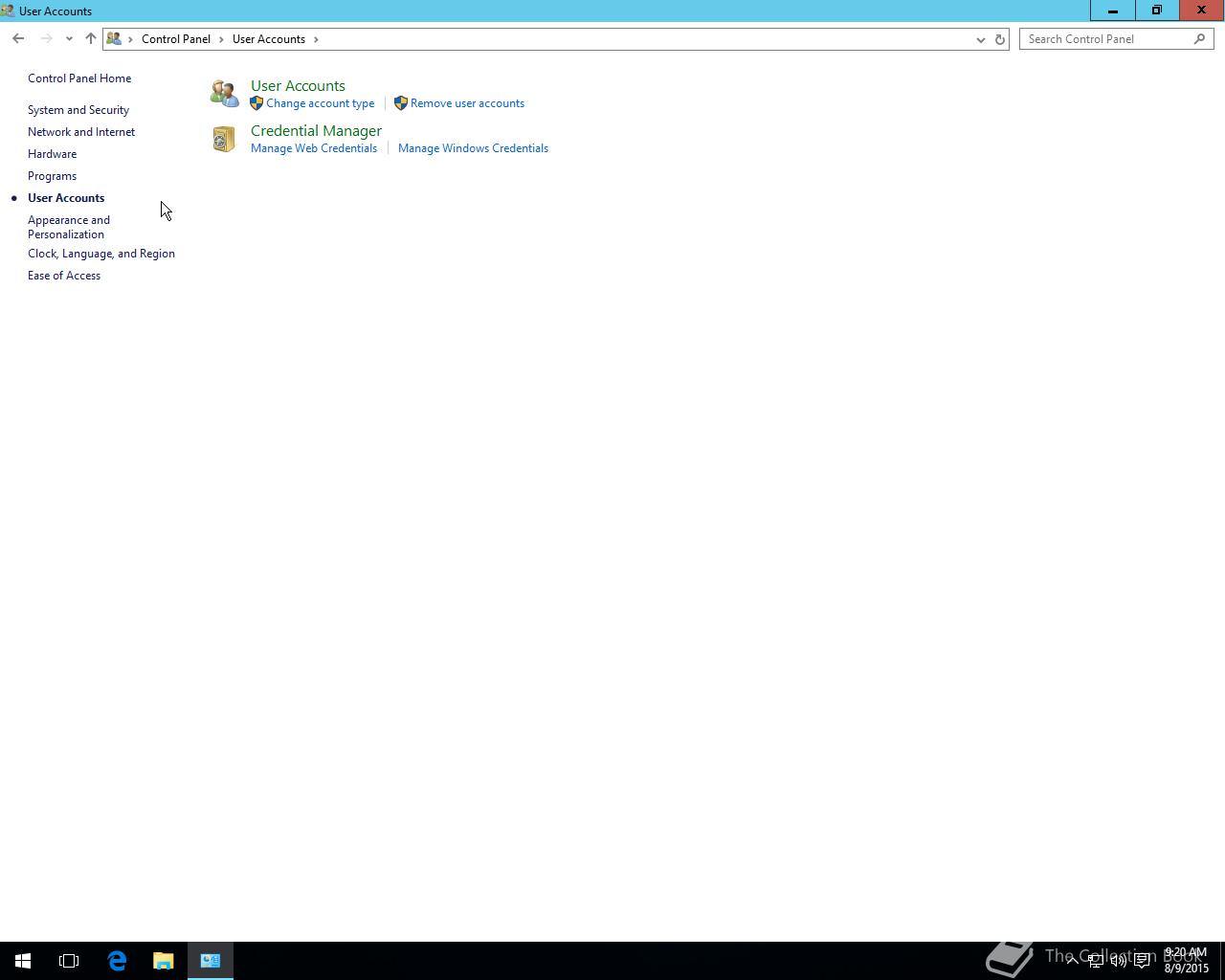The image size is (1225, 980).
Task: Open File Explorer from the taskbar
Action: click(x=164, y=961)
